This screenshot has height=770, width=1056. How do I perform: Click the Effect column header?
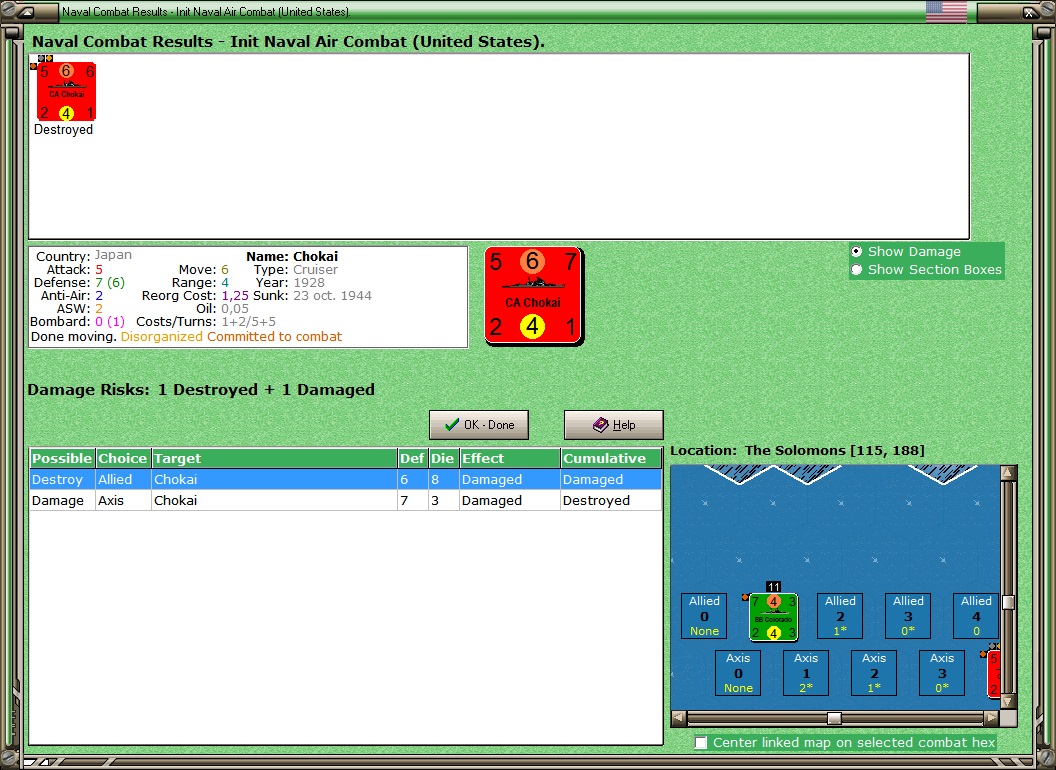tap(509, 458)
